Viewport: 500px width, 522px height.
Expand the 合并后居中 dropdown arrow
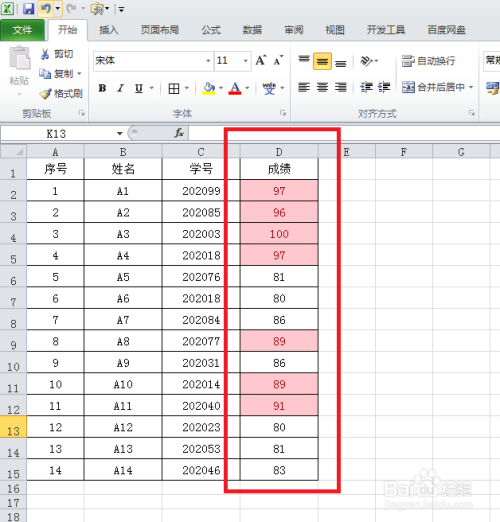click(x=471, y=87)
